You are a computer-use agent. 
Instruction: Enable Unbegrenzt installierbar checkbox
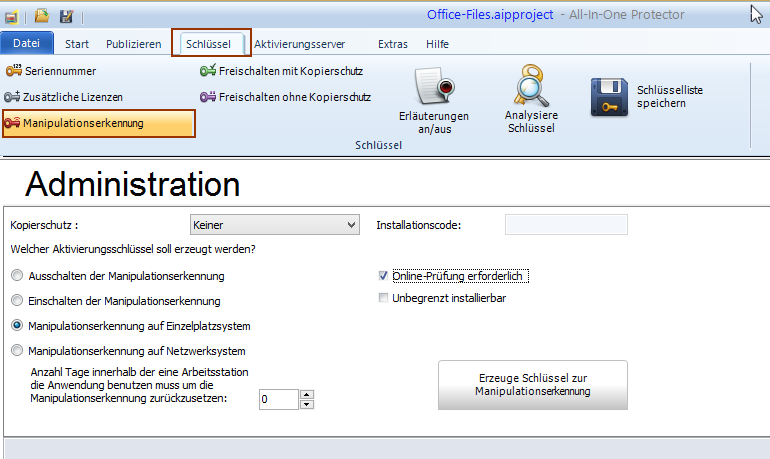click(x=384, y=298)
